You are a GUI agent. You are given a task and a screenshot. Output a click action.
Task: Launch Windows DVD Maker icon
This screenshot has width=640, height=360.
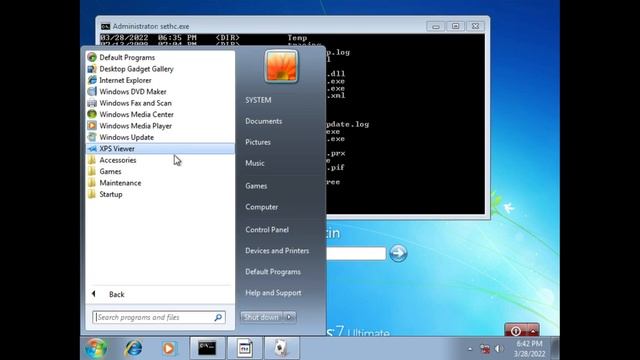(92, 92)
